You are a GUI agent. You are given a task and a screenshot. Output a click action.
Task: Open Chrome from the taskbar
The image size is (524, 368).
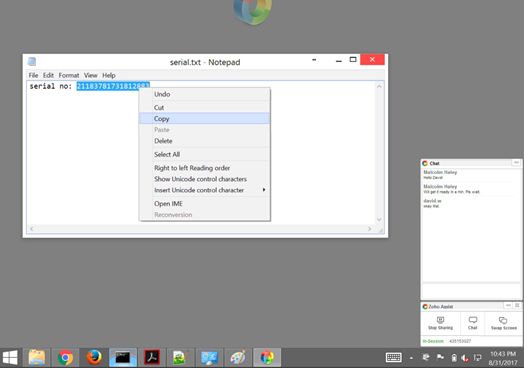click(65, 357)
